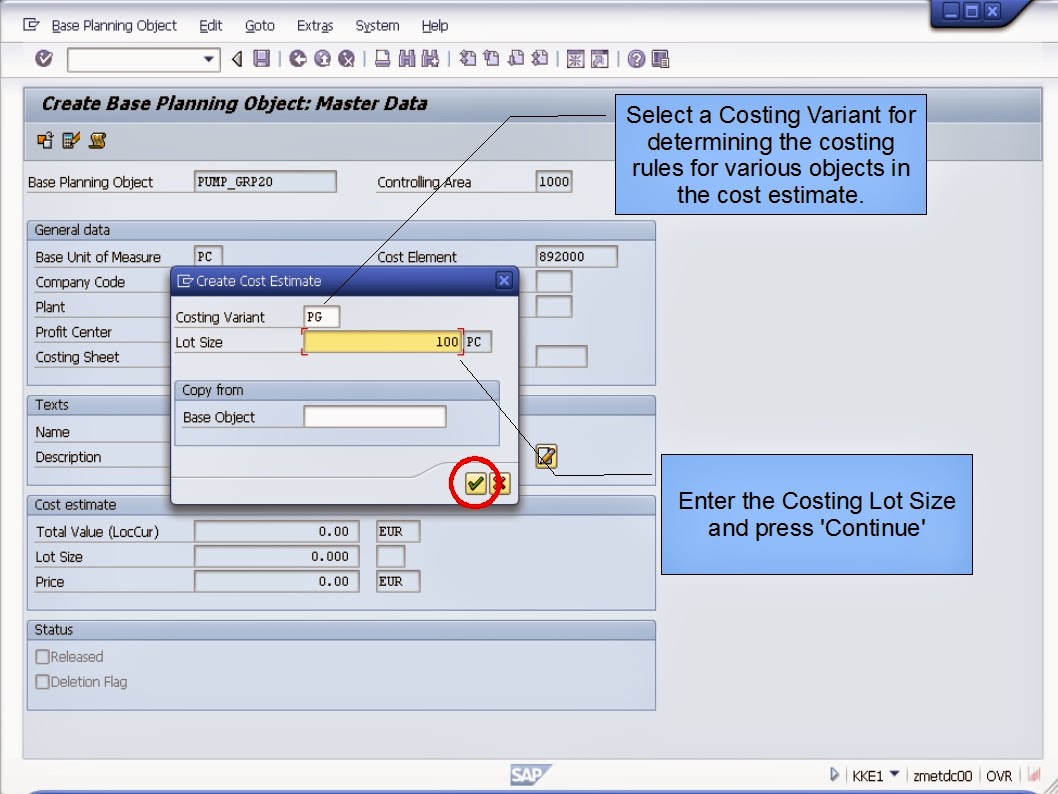This screenshot has width=1058, height=794.
Task: Click the long text editor icon near the dialog
Action: (546, 457)
